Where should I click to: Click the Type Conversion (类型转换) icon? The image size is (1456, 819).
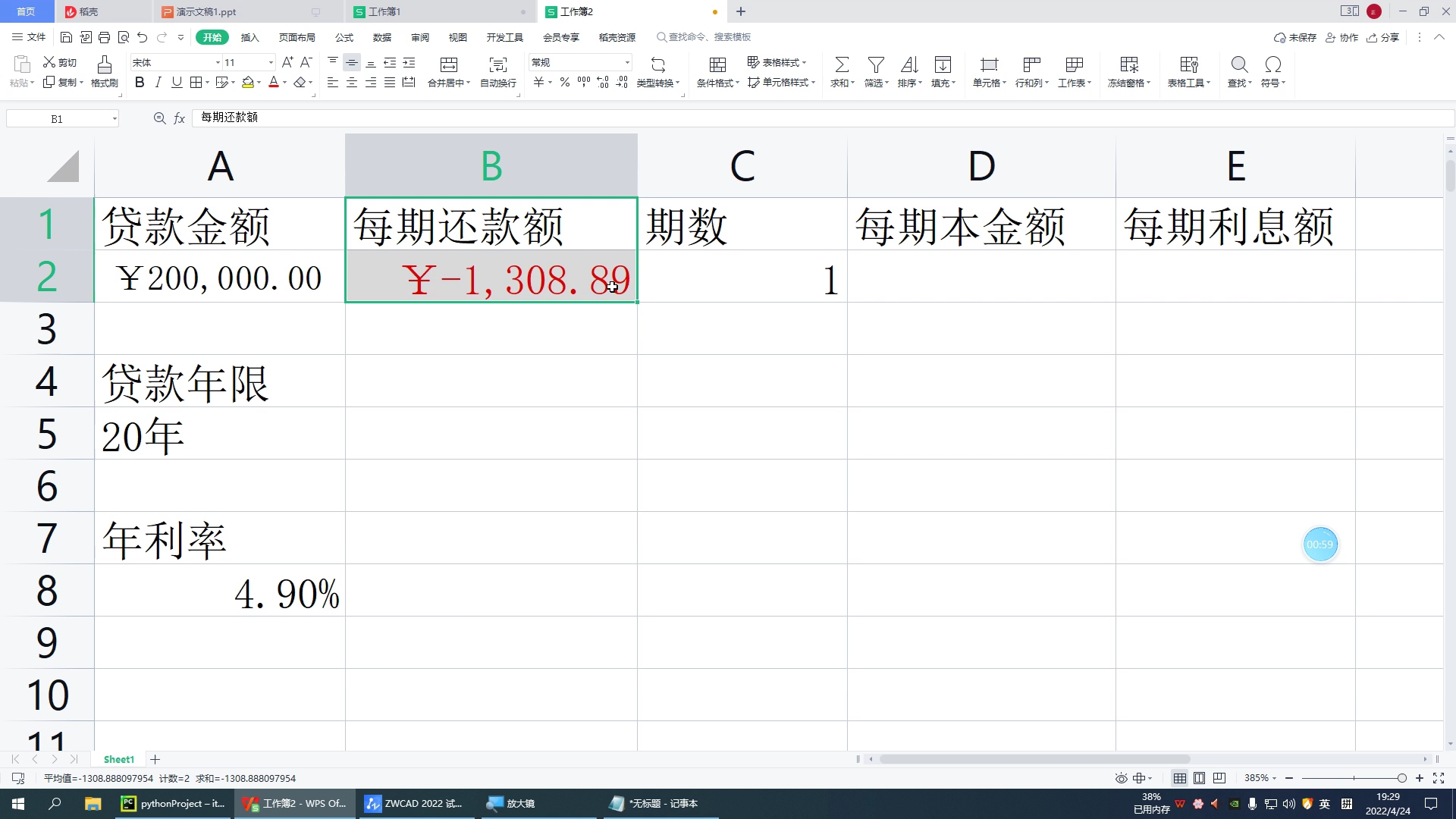658,64
